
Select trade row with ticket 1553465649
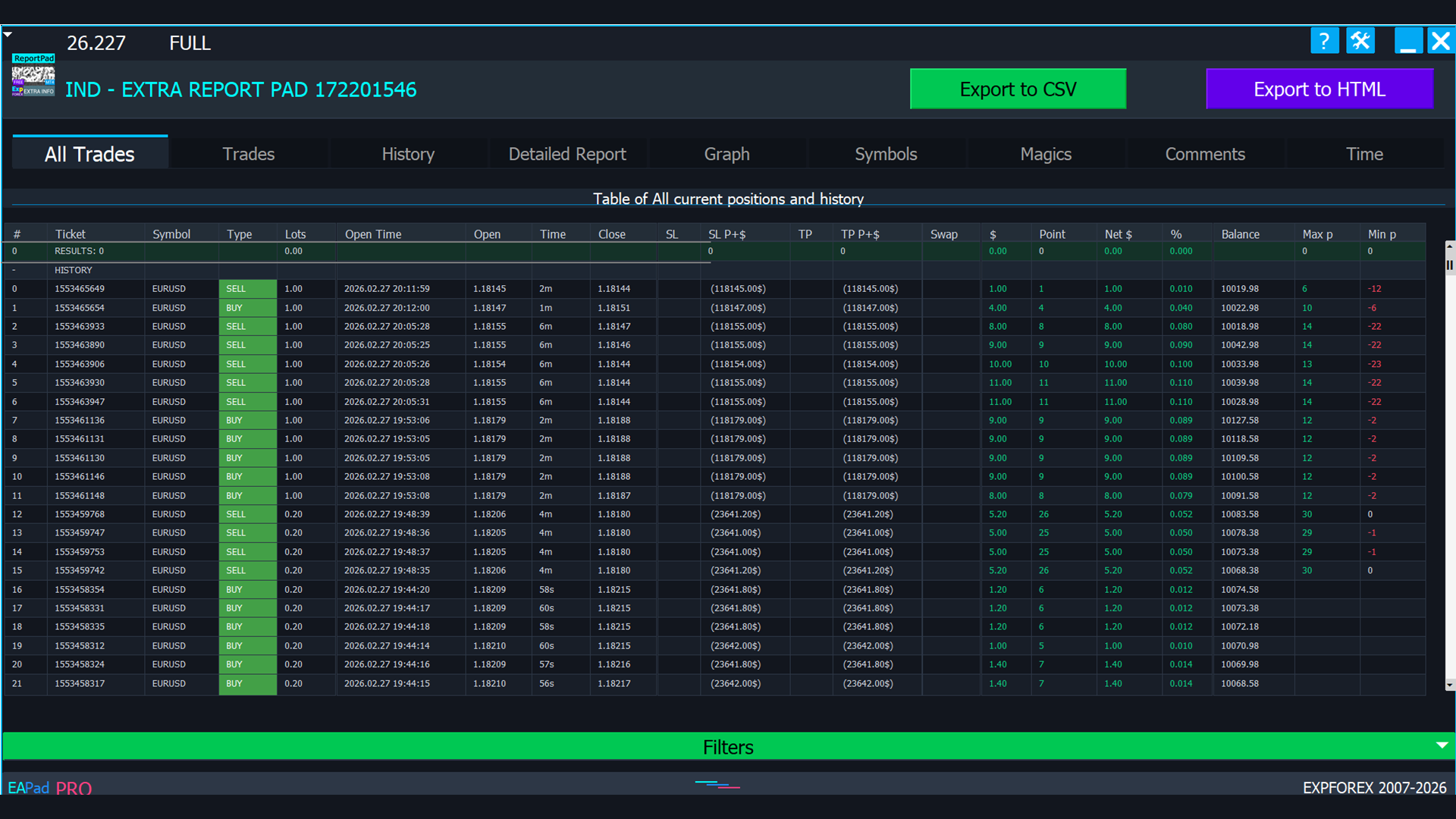pos(80,289)
